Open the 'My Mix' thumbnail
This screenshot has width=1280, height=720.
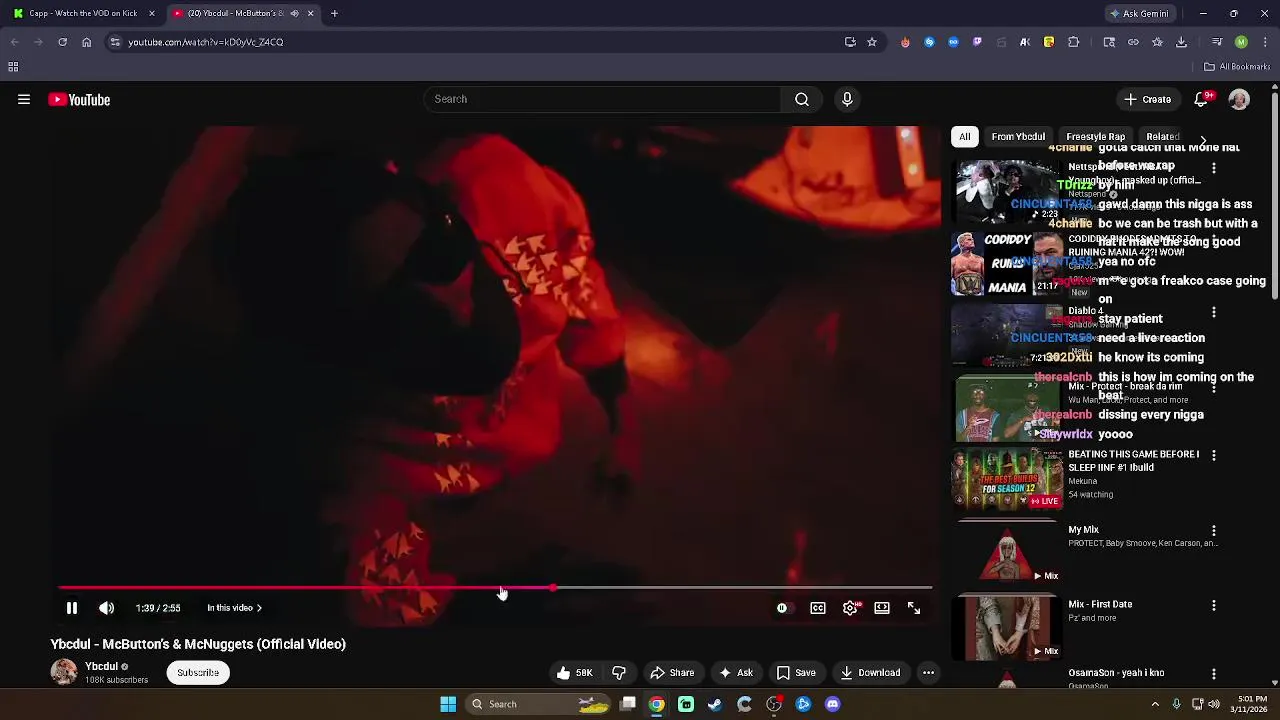click(x=1007, y=552)
